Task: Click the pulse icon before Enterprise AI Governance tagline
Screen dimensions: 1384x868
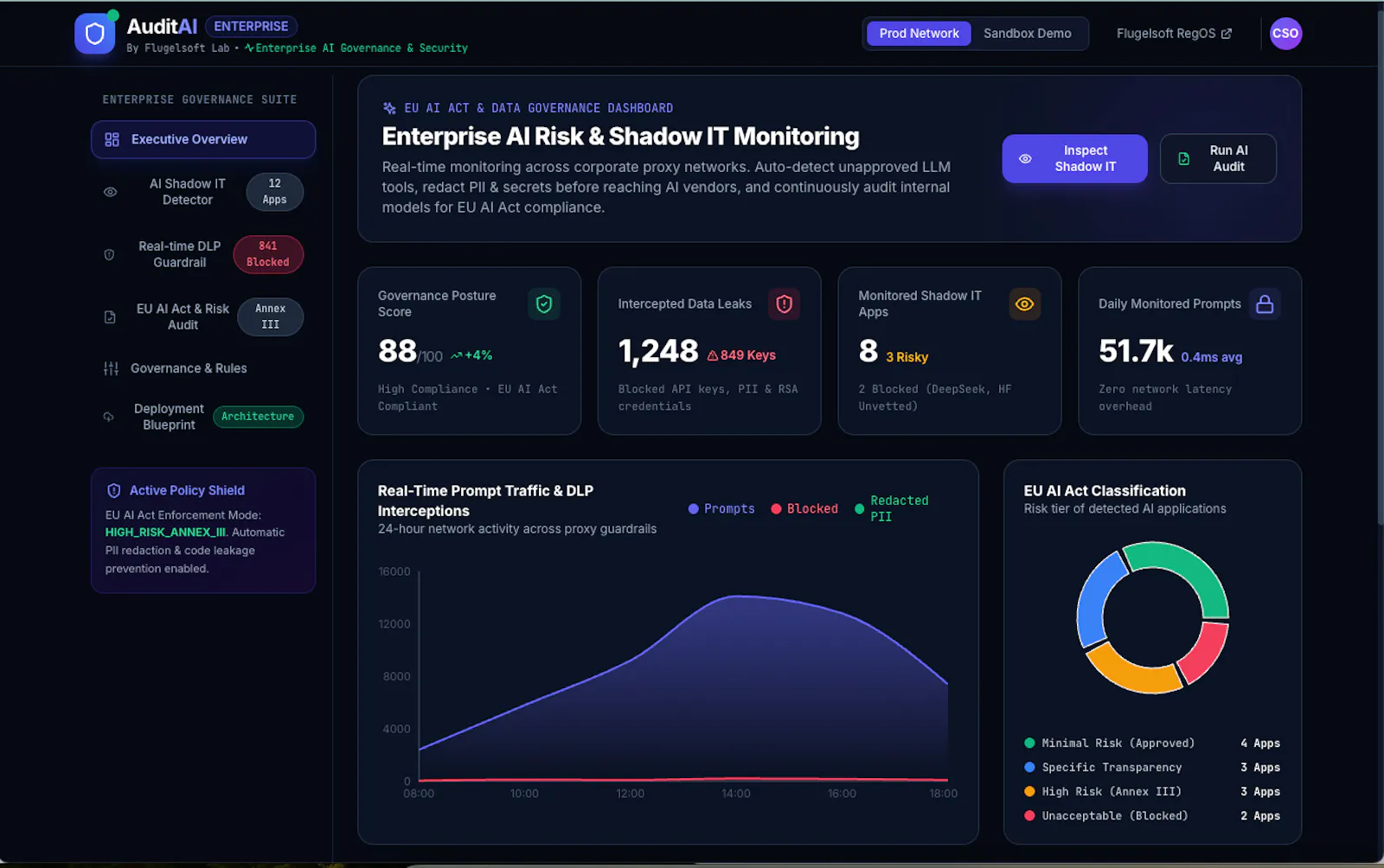Action: click(x=249, y=48)
